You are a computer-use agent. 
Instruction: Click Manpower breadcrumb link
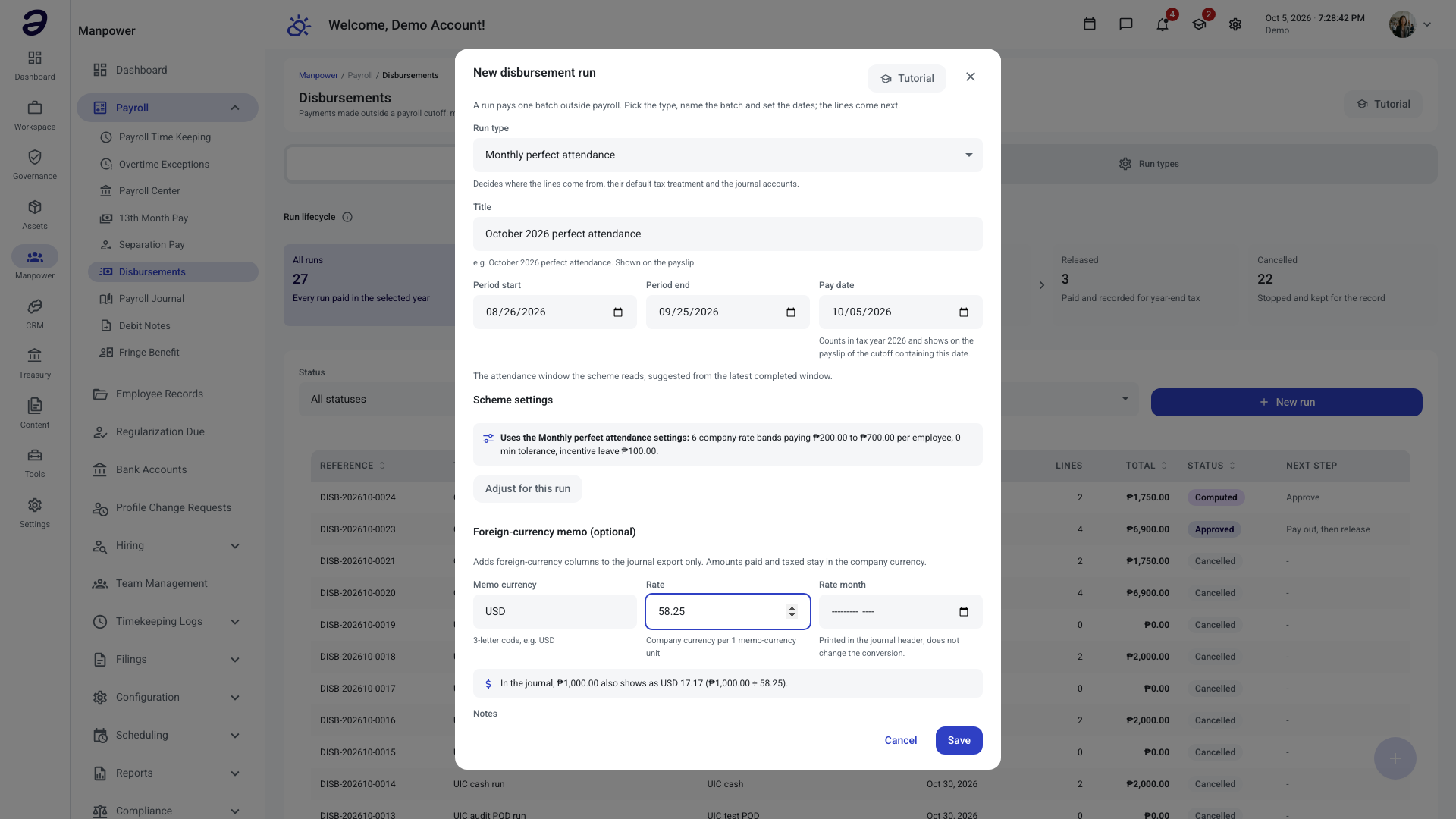[318, 76]
